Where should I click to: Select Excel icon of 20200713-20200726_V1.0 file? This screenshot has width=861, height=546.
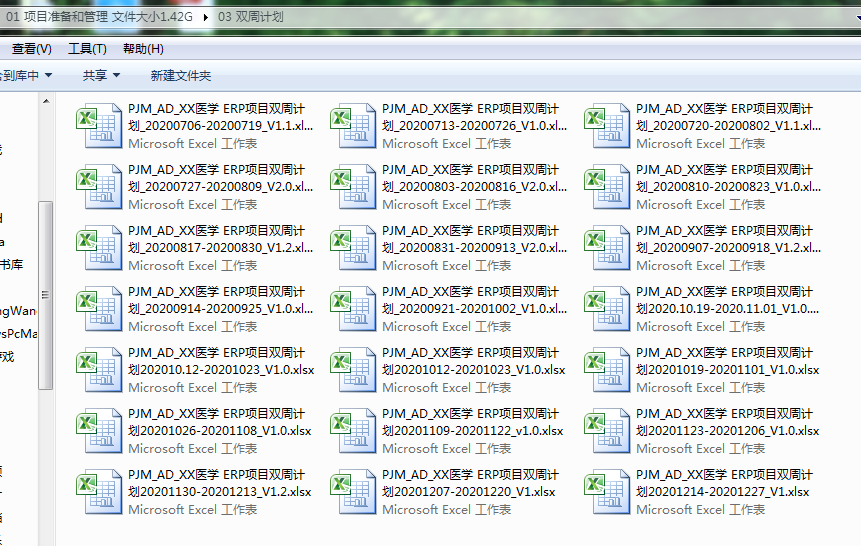353,126
